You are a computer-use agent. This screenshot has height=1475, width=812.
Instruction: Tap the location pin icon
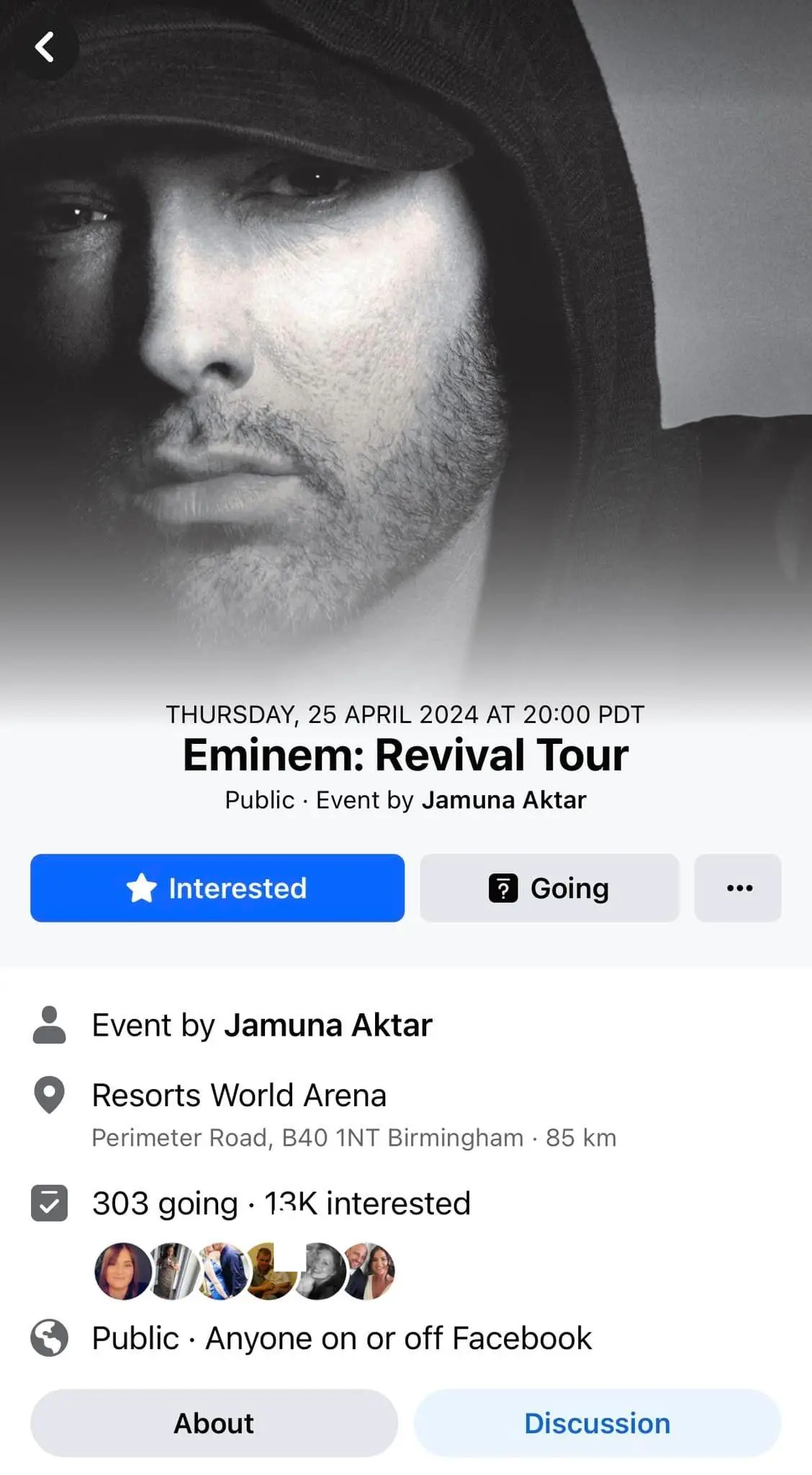tap(49, 1095)
